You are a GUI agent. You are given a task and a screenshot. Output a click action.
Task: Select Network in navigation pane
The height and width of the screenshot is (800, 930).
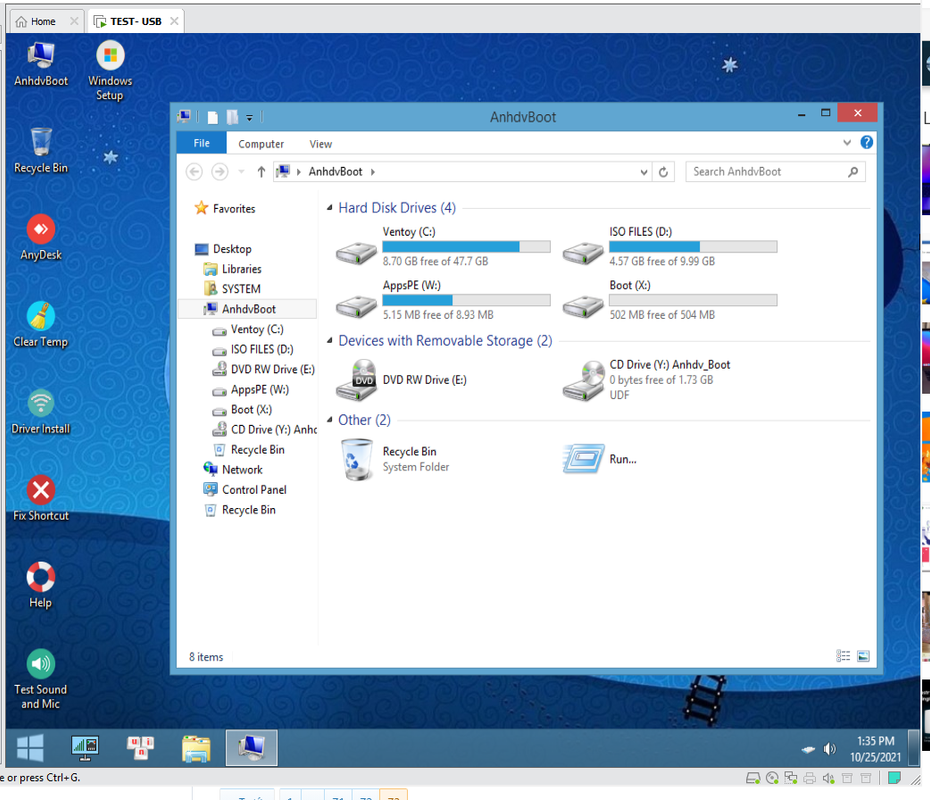(x=233, y=470)
